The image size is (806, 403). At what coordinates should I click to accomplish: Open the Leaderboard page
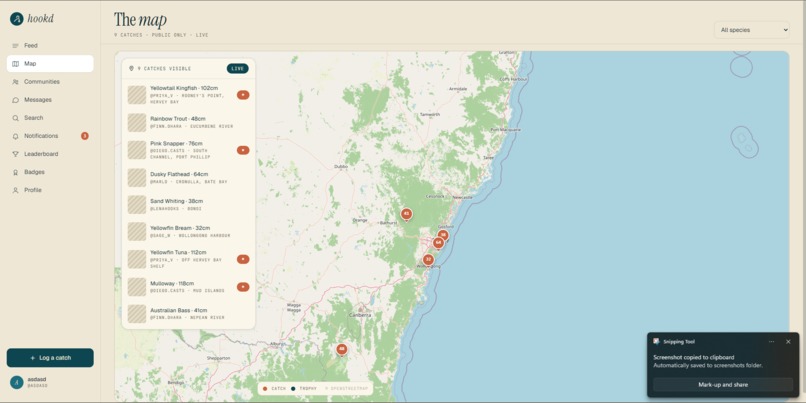(x=50, y=154)
